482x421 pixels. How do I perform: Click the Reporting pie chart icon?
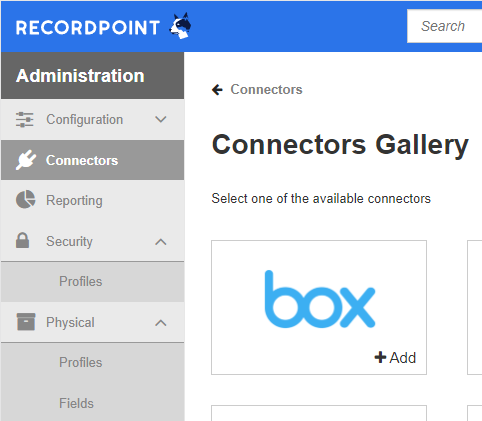(x=26, y=200)
